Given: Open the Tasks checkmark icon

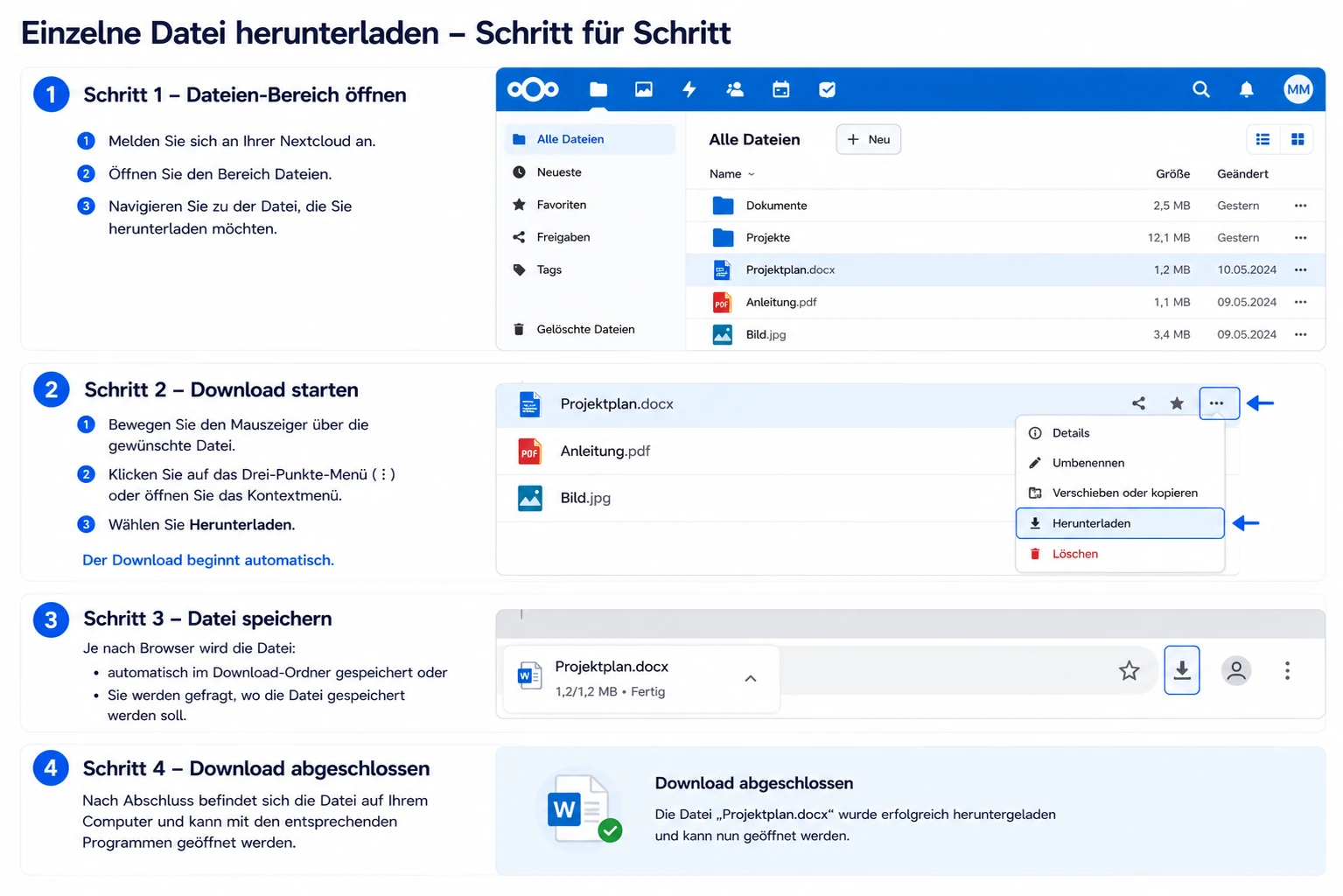Looking at the screenshot, I should point(827,89).
